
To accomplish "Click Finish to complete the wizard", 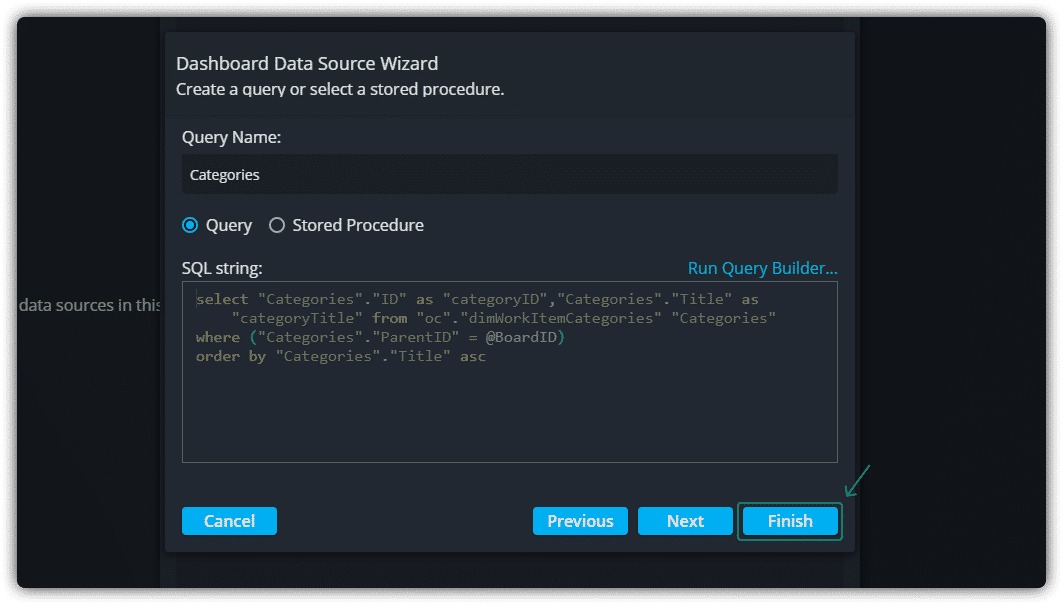I will point(790,521).
